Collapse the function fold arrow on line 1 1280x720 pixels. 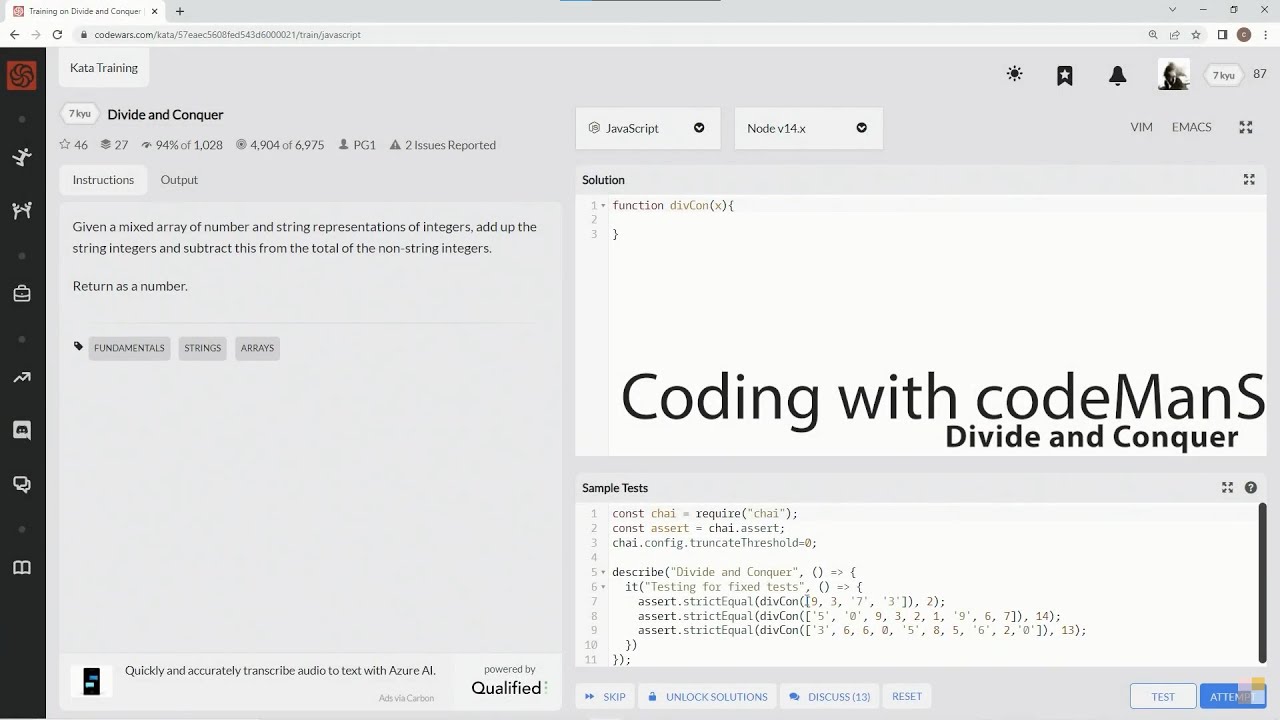click(603, 205)
